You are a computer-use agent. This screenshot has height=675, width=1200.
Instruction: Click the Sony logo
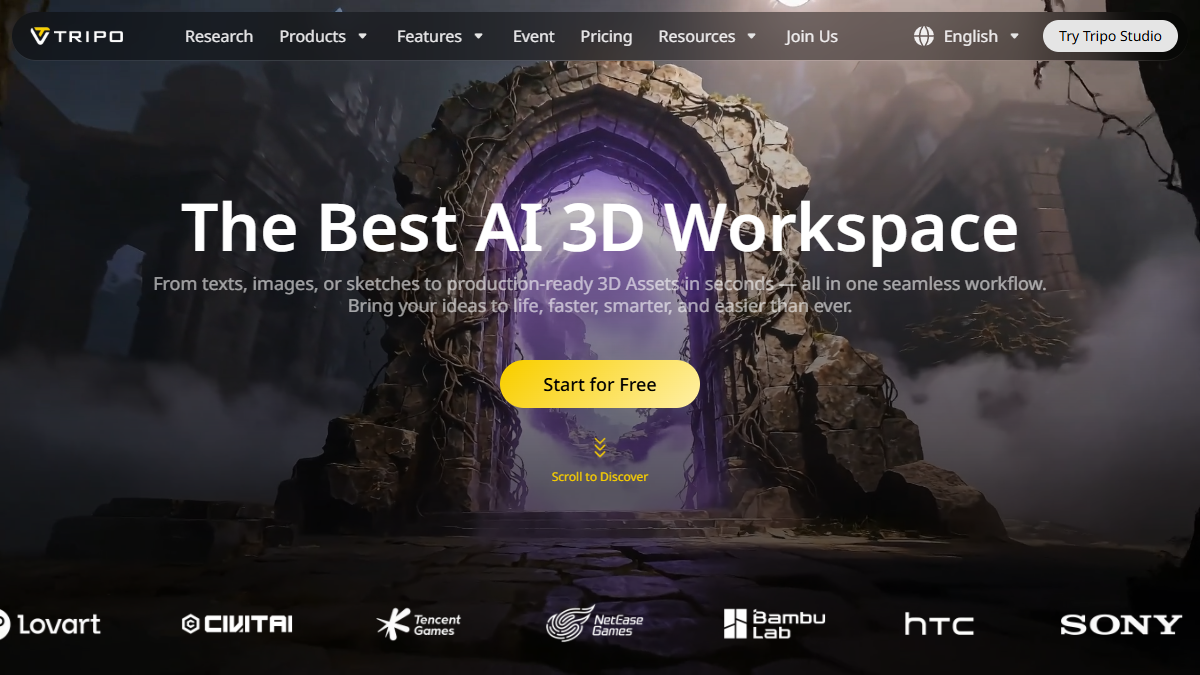tap(1121, 625)
